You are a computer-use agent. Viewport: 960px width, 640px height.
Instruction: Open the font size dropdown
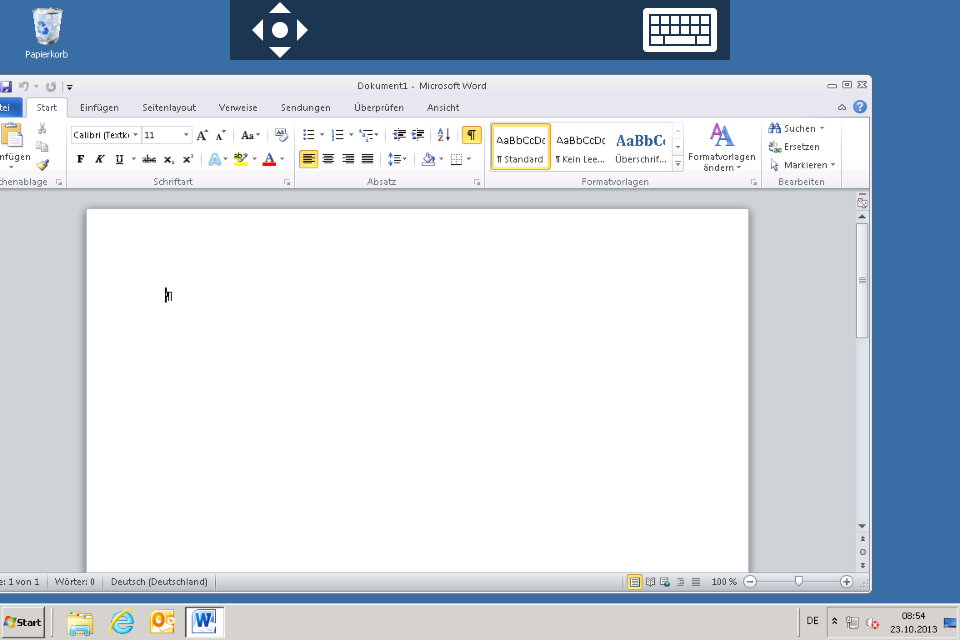(x=186, y=135)
